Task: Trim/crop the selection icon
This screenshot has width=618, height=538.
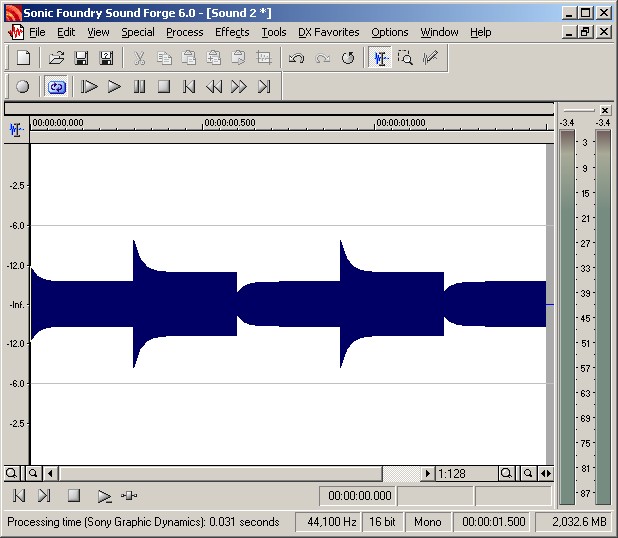Action: (x=264, y=58)
